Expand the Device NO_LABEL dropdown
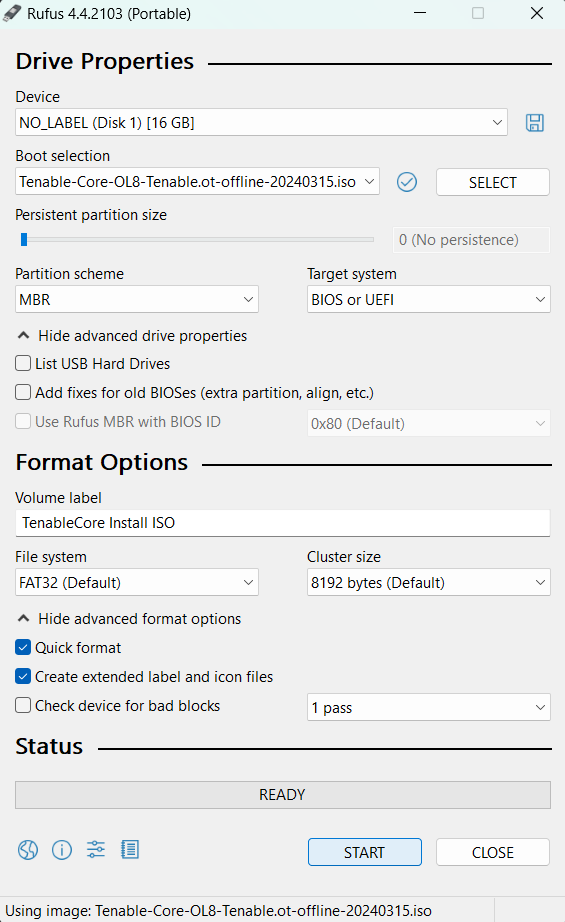 coord(261,122)
